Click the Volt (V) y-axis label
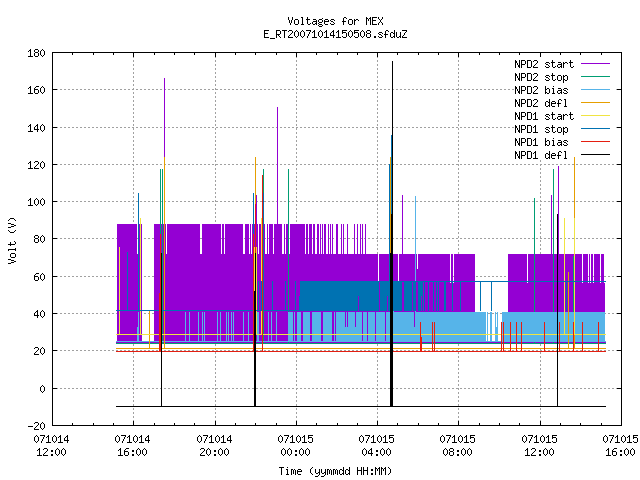Screen dimensions: 640x480 click(12, 240)
